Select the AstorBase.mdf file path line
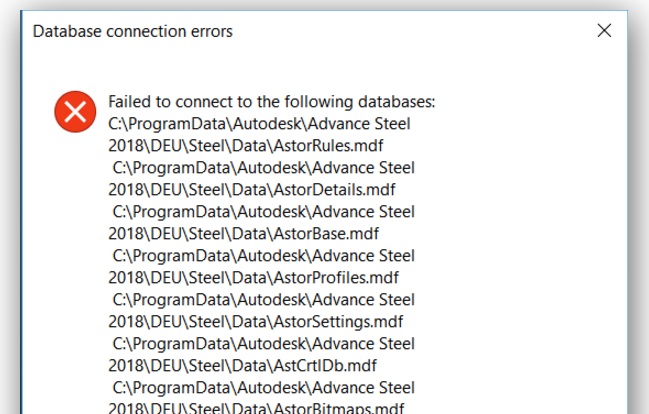The image size is (649, 414). tap(244, 234)
